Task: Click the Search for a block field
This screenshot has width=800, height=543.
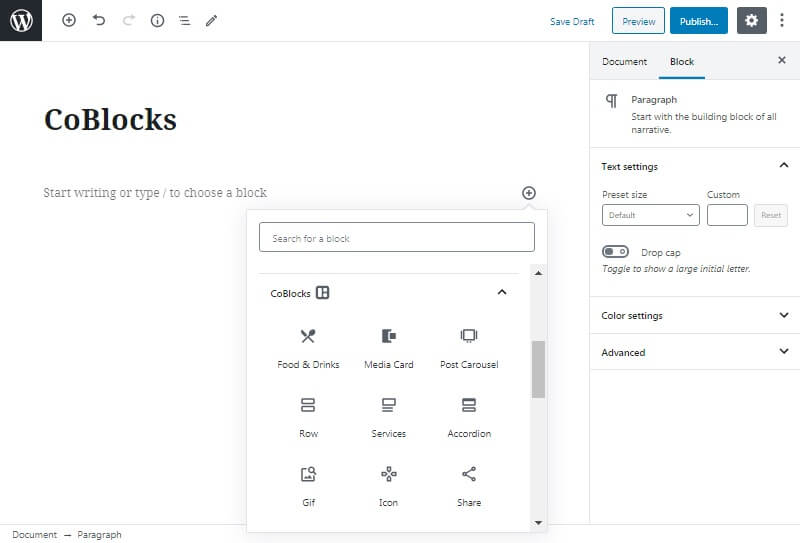Action: click(396, 237)
